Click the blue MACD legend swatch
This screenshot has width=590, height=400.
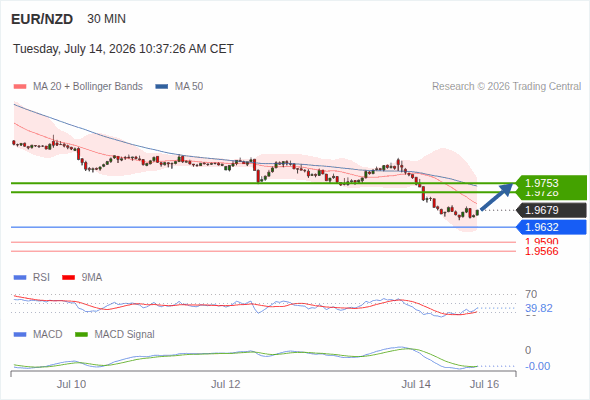[x=20, y=335]
